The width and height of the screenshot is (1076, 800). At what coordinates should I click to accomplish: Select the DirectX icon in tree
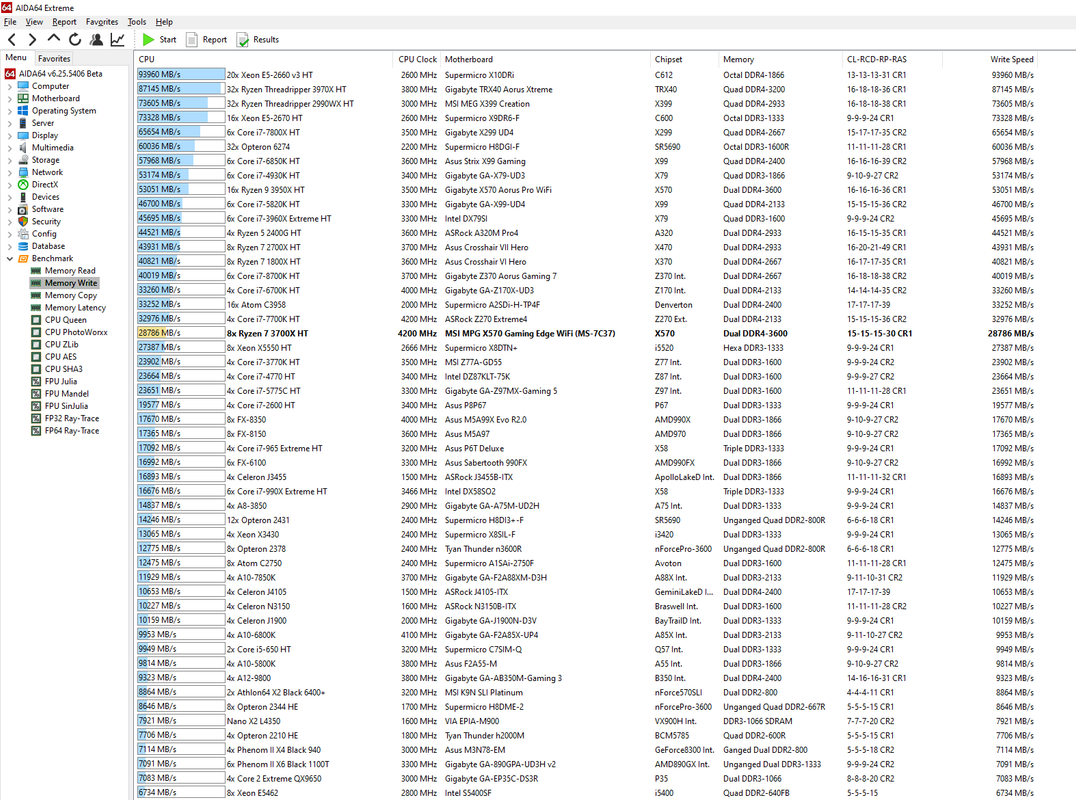(23, 185)
